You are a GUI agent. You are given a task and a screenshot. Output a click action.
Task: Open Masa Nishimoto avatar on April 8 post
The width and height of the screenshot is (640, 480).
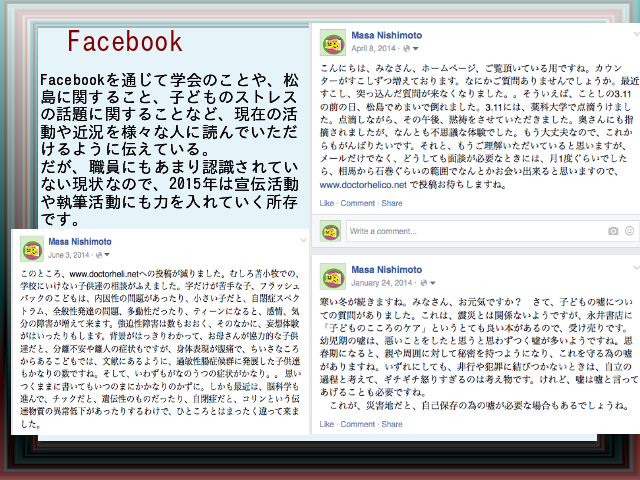click(333, 42)
